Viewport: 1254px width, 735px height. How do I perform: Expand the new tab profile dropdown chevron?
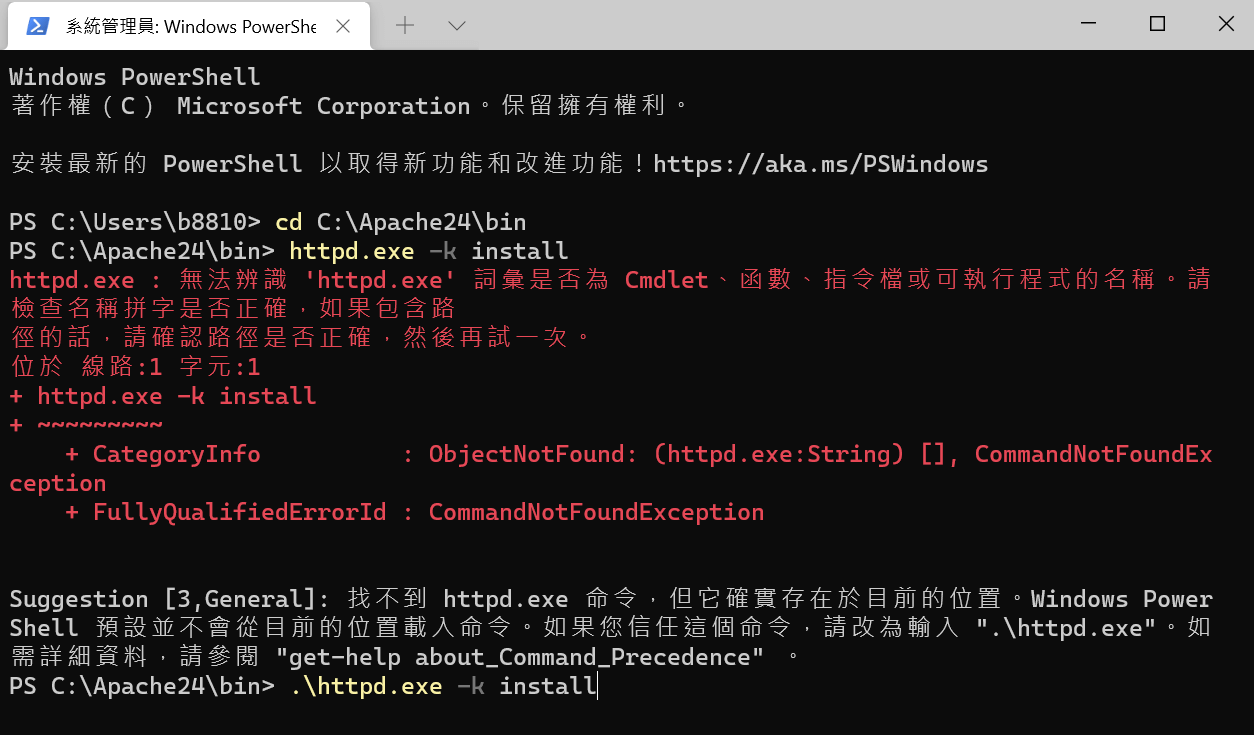[x=457, y=26]
